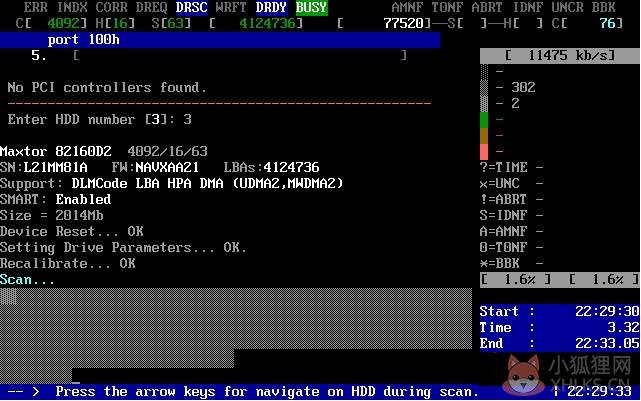
Task: Click the WRFT status flag
Action: click(231, 7)
